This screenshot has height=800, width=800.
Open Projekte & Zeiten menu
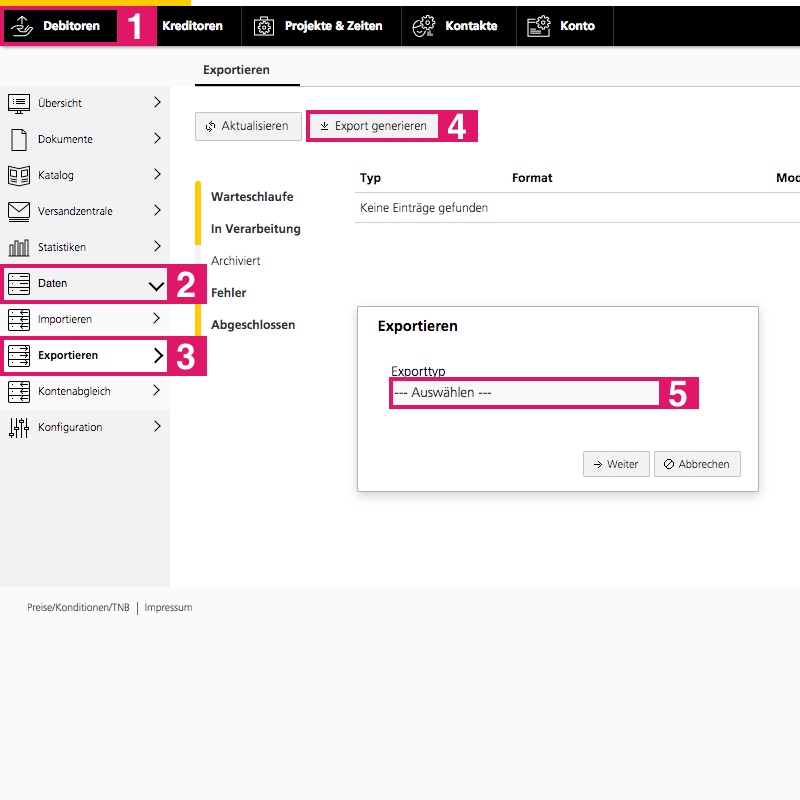pyautogui.click(x=320, y=26)
